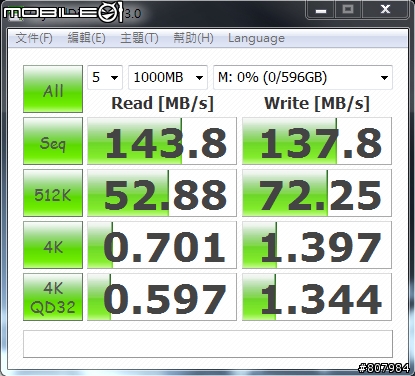The height and width of the screenshot is (376, 415).
Task: Select the 4K QD32 write value 1.344
Action: click(317, 297)
